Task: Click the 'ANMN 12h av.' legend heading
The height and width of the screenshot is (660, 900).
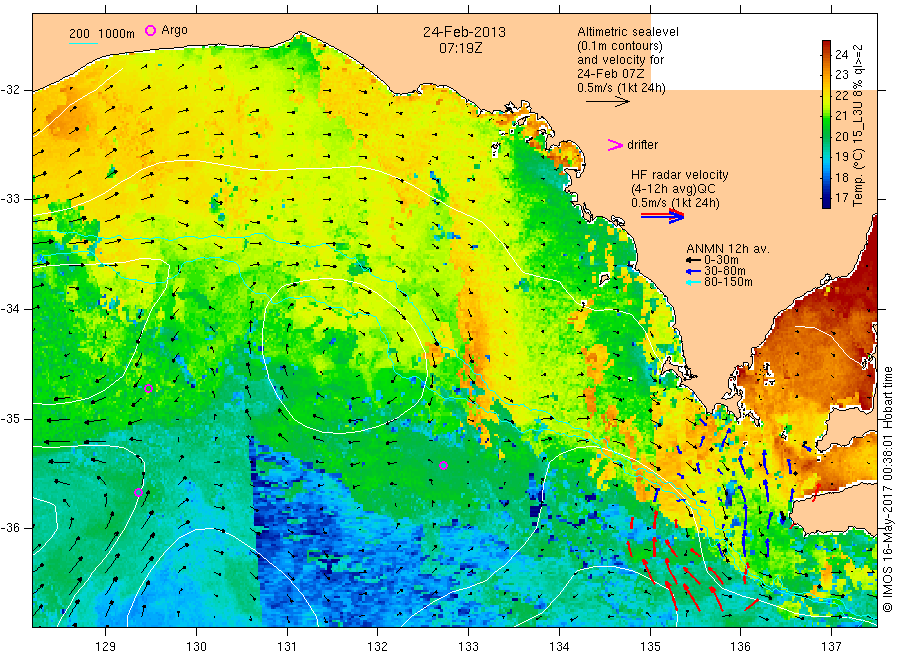Action: (x=728, y=249)
